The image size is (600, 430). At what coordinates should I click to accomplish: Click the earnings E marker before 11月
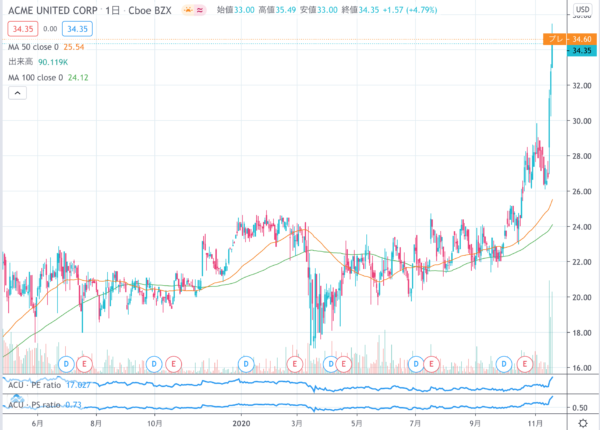pos(525,364)
